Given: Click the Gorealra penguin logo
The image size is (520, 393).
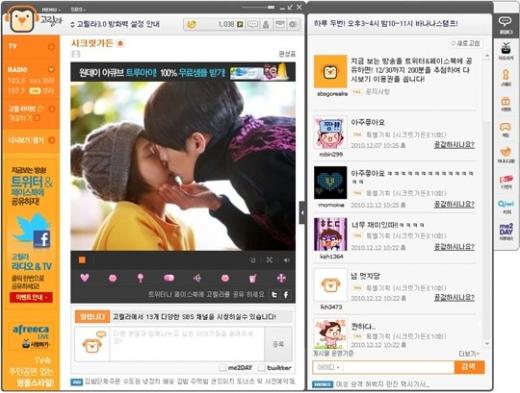Looking at the screenshot, I should [x=22, y=19].
